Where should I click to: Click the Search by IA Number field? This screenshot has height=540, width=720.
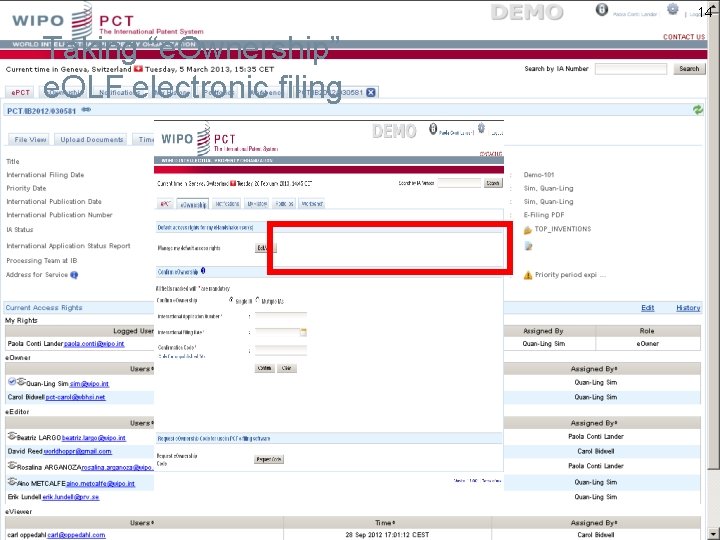630,69
